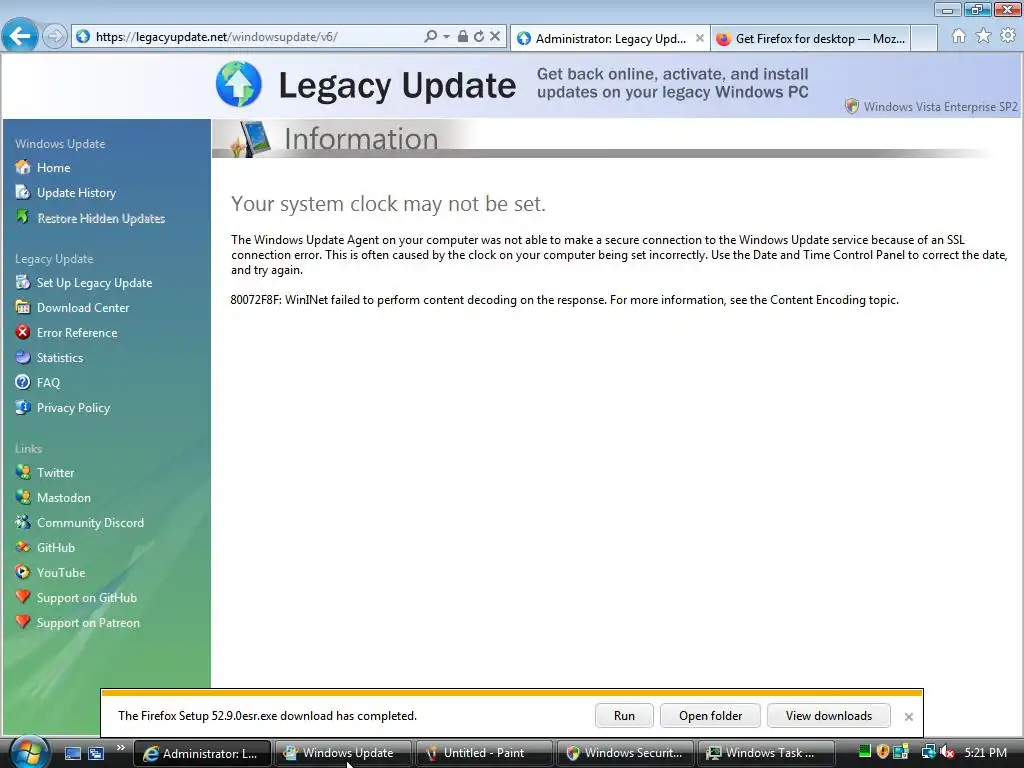Close the Legacy Update tab
The width and height of the screenshot is (1024, 768).
click(x=699, y=39)
